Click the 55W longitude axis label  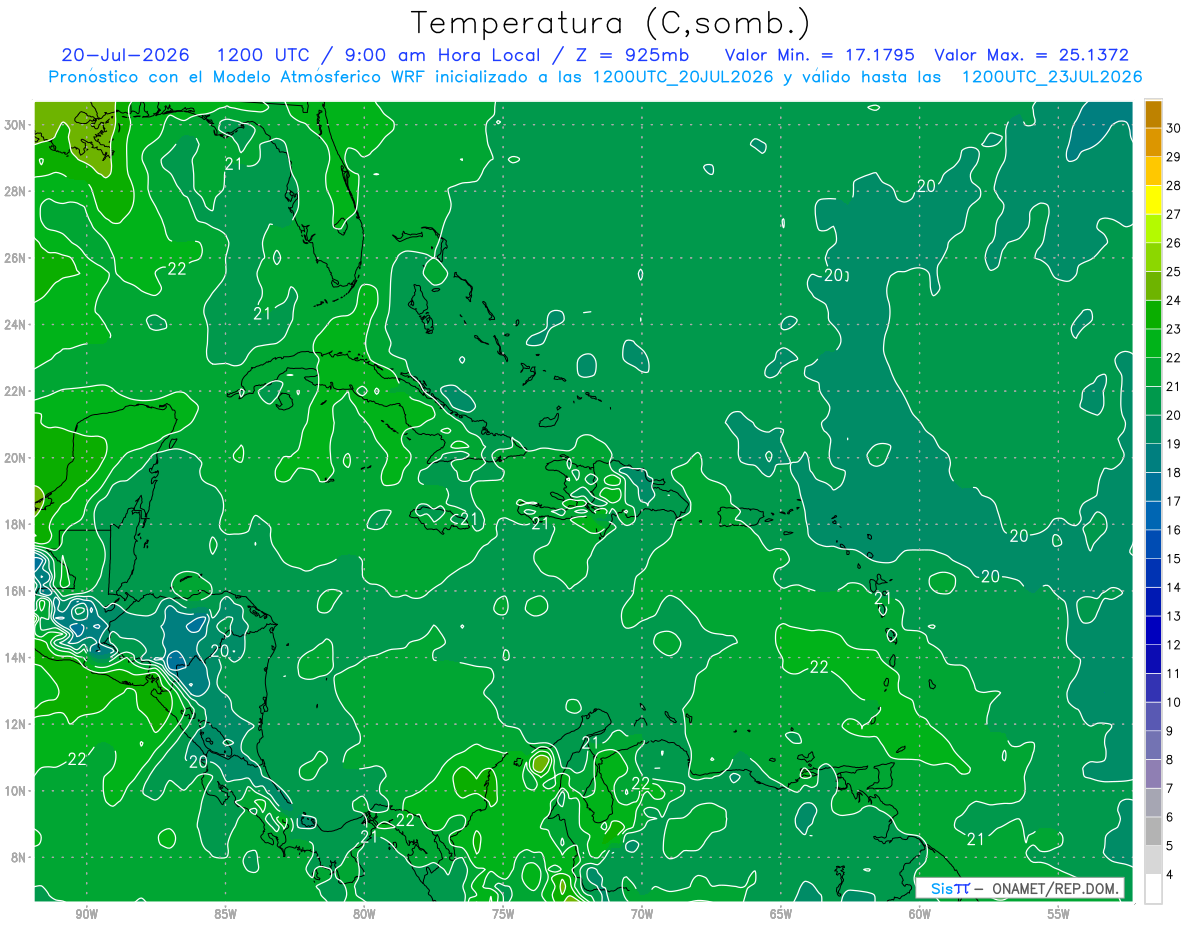(x=1059, y=914)
